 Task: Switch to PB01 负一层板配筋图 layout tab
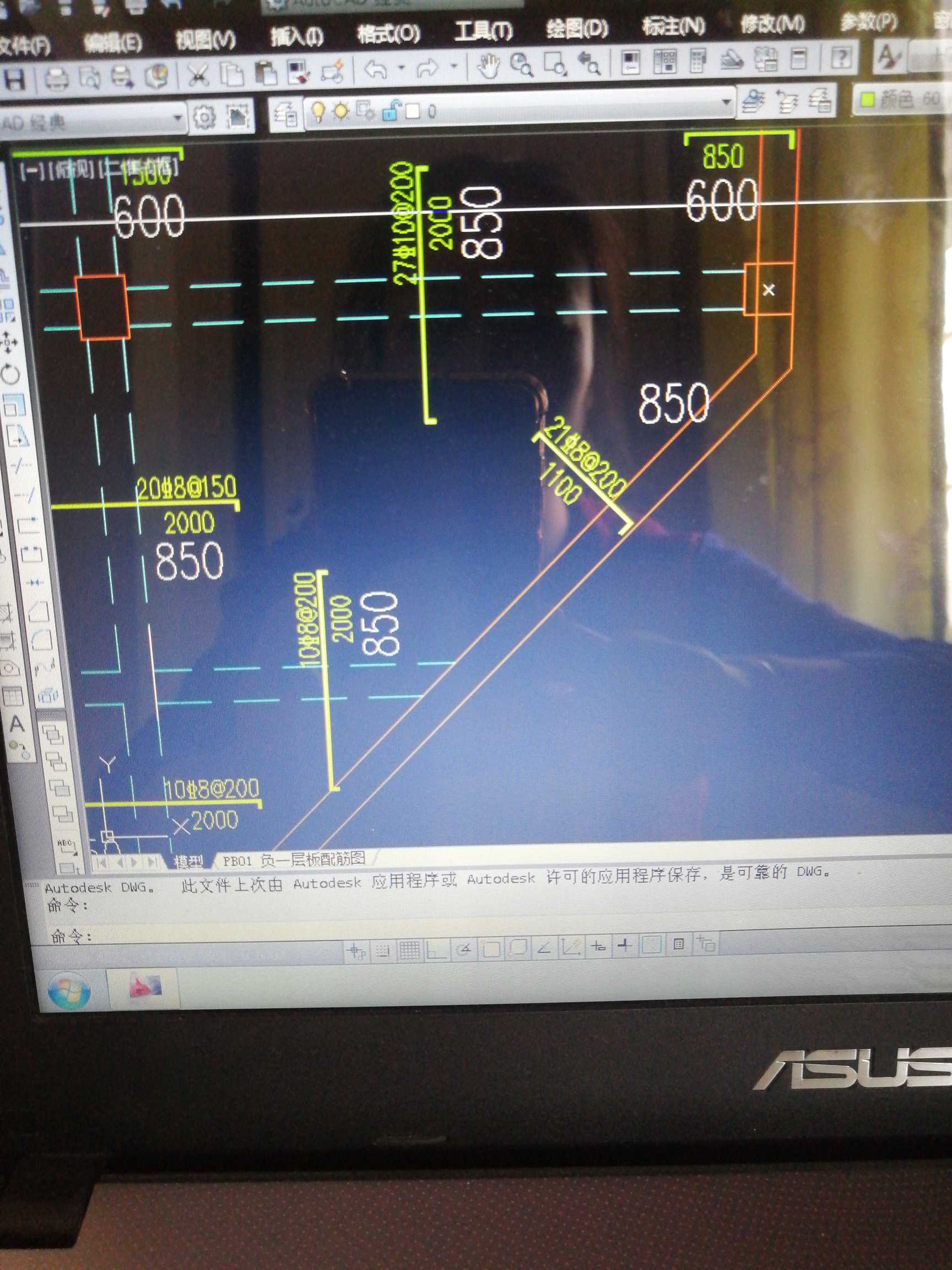tap(294, 859)
